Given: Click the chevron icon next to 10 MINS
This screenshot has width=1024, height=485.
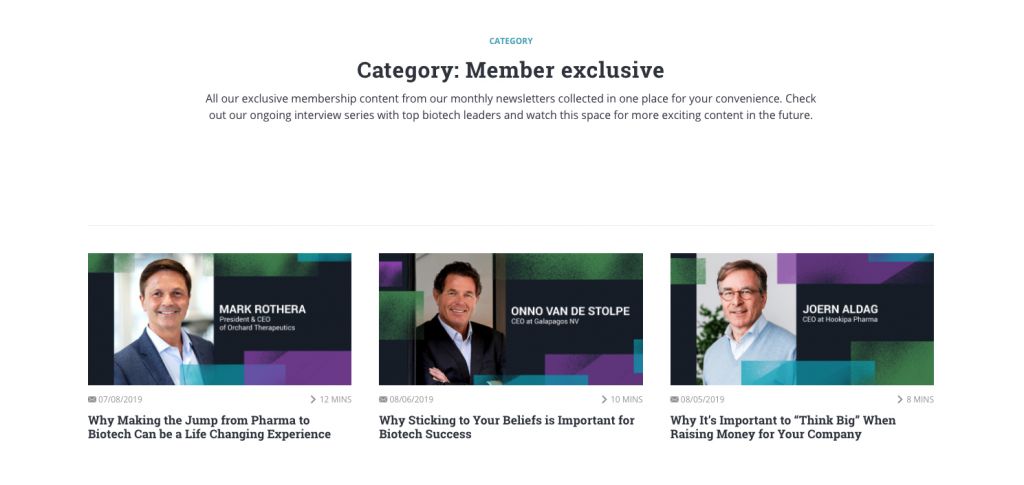Looking at the screenshot, I should coord(604,399).
